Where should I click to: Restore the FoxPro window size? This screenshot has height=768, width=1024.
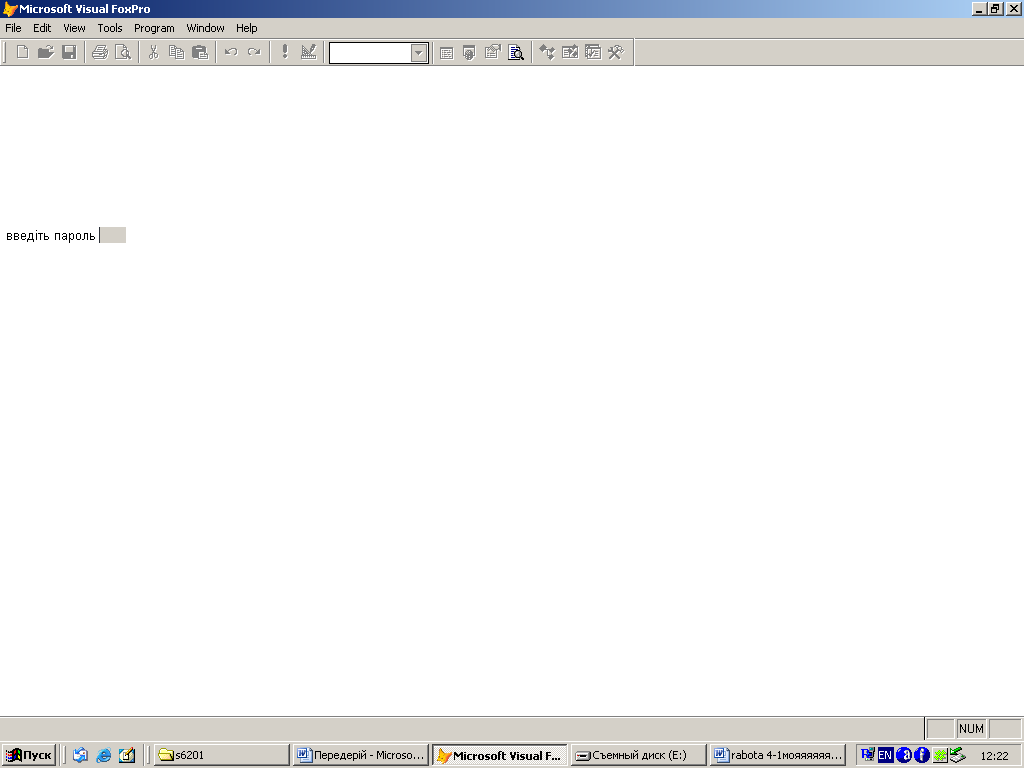(995, 9)
